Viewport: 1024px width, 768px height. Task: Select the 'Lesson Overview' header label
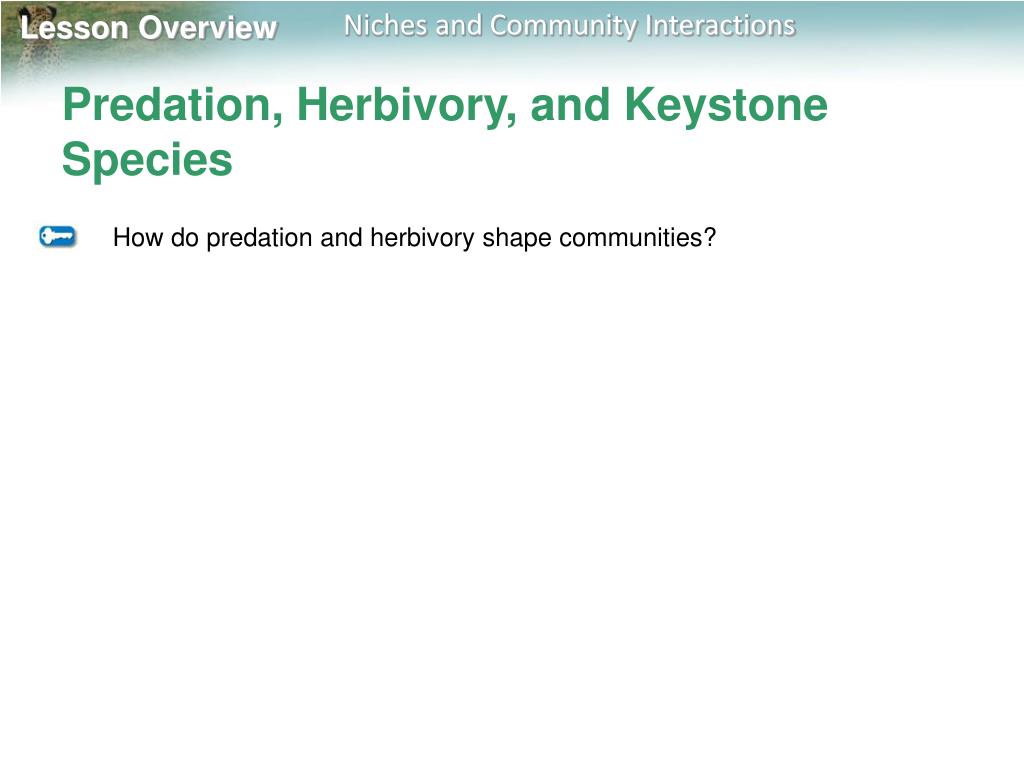click(x=149, y=28)
